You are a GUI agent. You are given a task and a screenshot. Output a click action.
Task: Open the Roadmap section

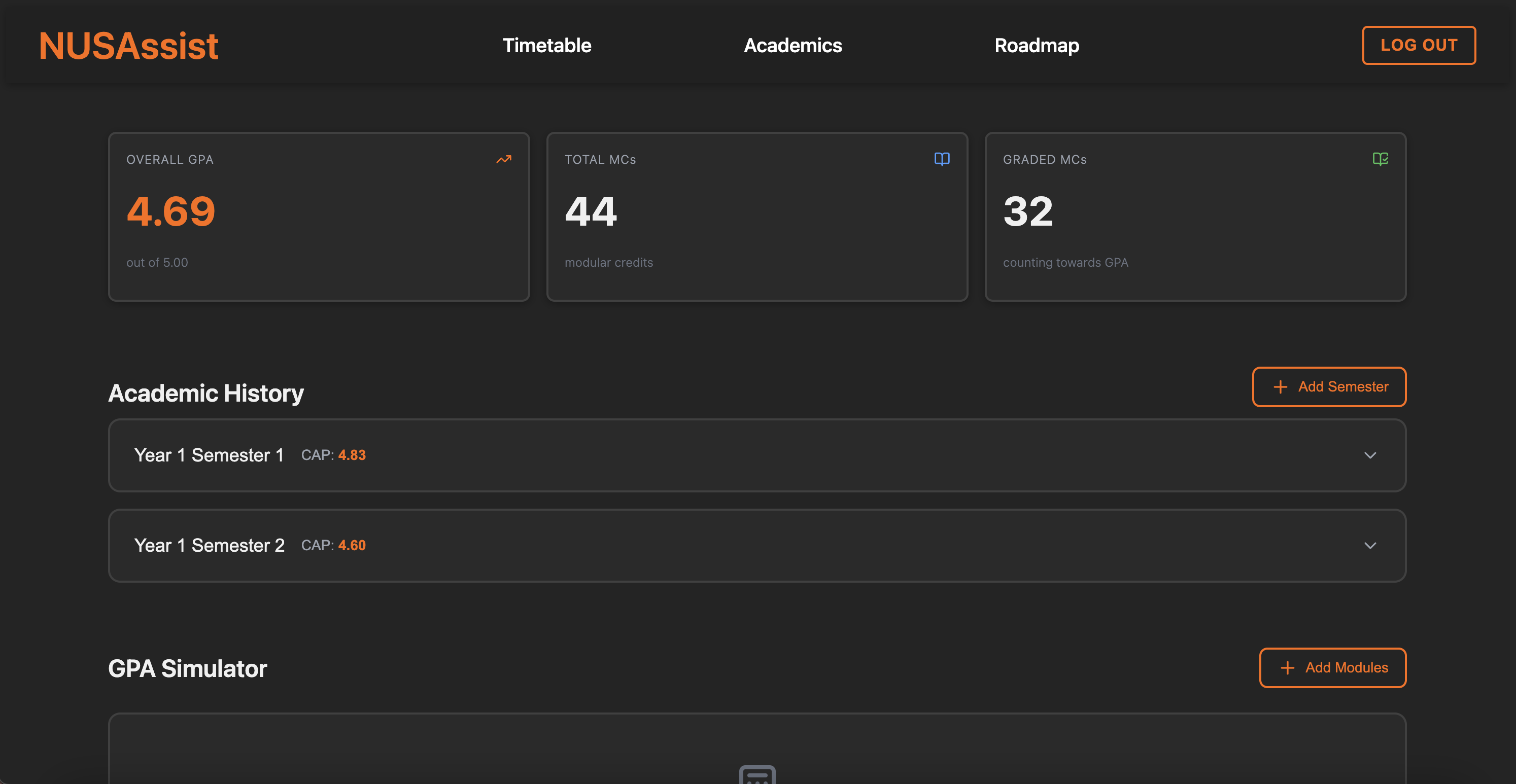pyautogui.click(x=1037, y=45)
